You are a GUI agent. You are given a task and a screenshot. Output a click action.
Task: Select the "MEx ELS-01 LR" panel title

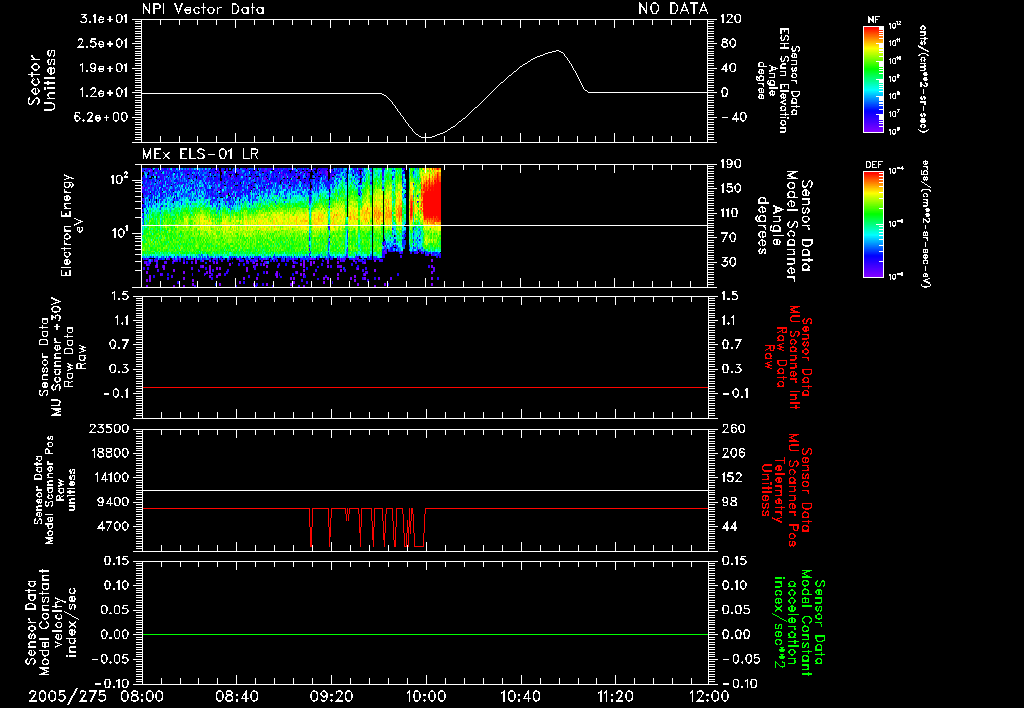tap(200, 154)
